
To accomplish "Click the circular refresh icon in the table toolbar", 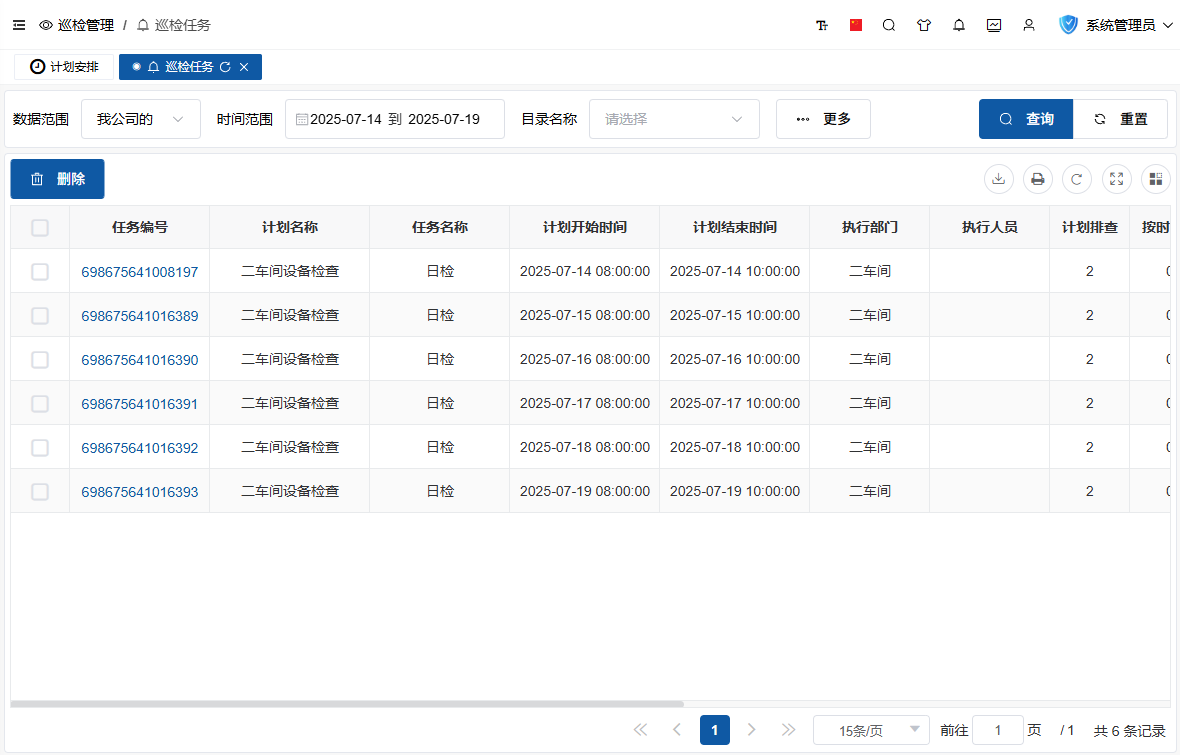I will pos(1077,179).
